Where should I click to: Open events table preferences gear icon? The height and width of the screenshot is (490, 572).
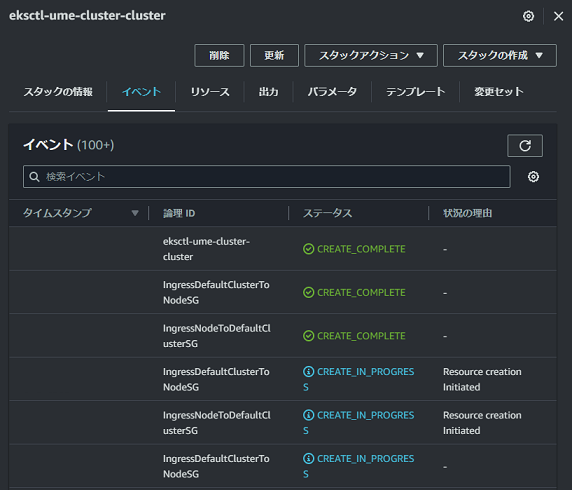533,177
